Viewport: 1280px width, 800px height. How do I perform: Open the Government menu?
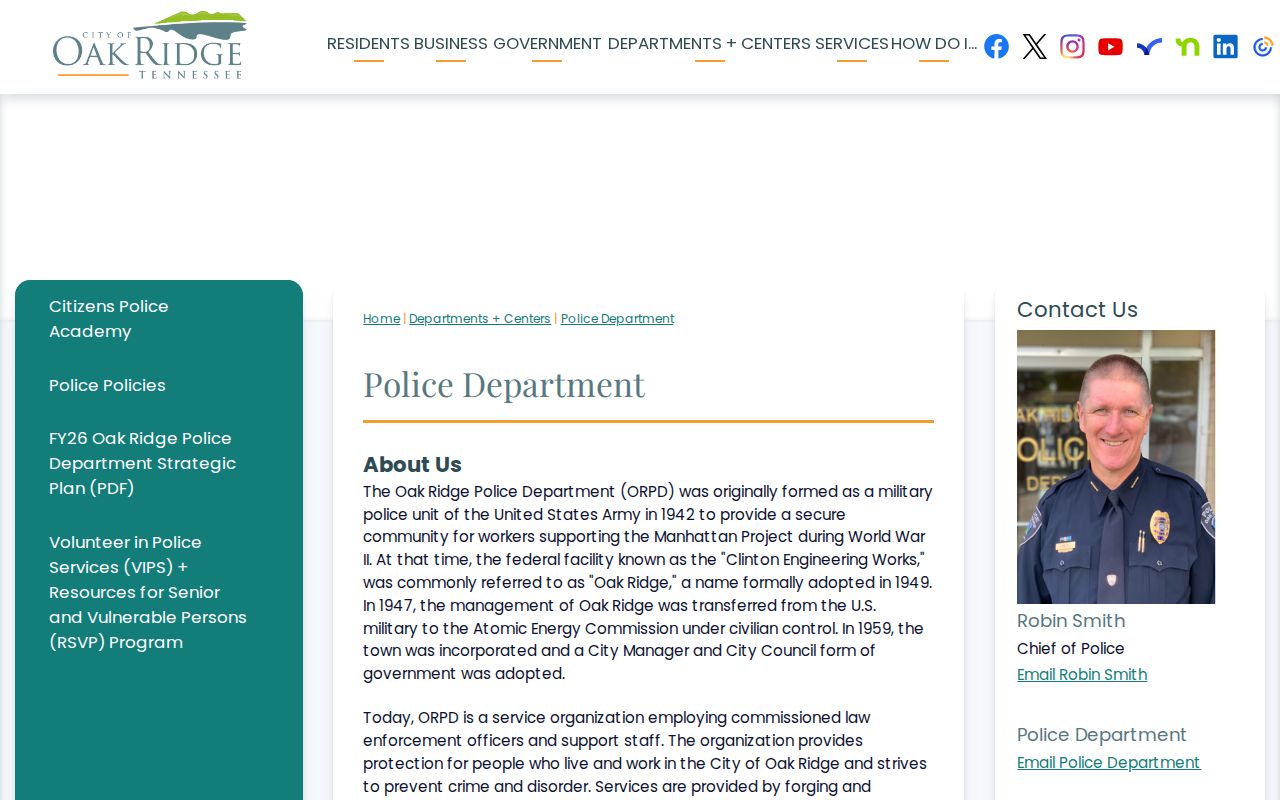[547, 44]
